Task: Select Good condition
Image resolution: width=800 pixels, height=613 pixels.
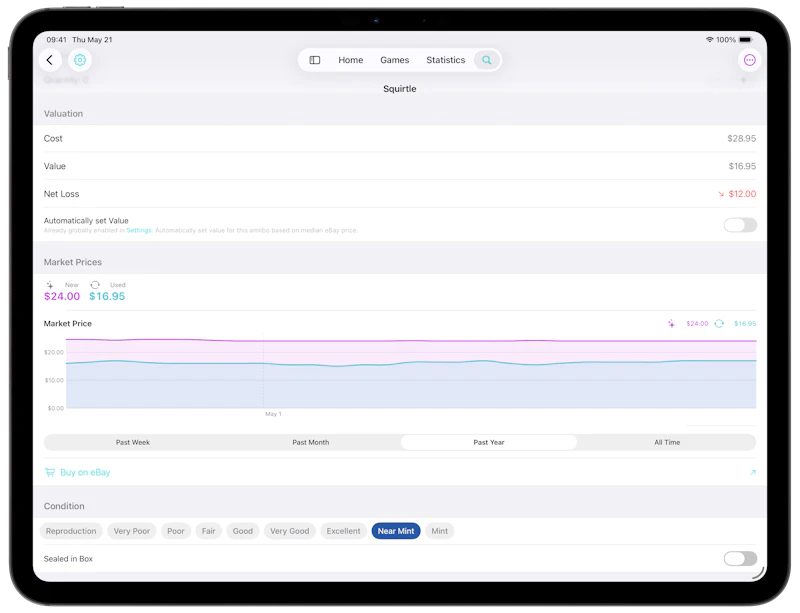Action: click(x=243, y=531)
